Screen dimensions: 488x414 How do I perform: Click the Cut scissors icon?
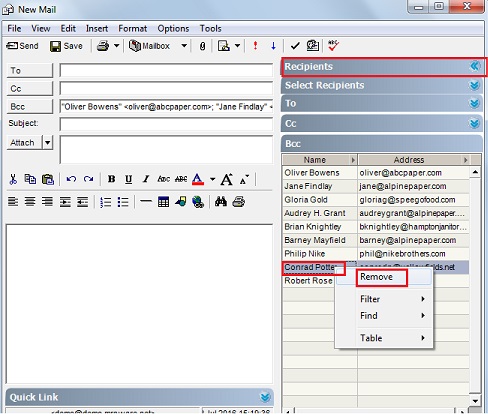13,179
